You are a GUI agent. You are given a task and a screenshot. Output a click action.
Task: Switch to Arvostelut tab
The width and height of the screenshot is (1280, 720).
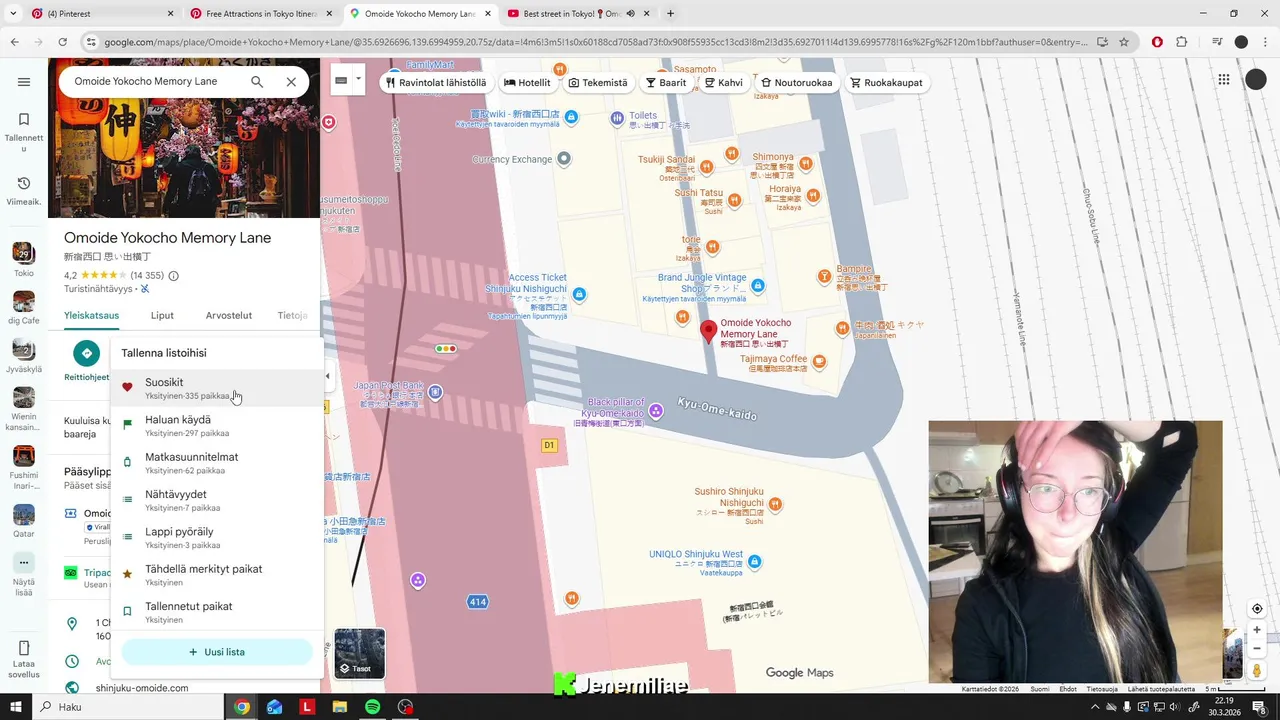point(229,315)
